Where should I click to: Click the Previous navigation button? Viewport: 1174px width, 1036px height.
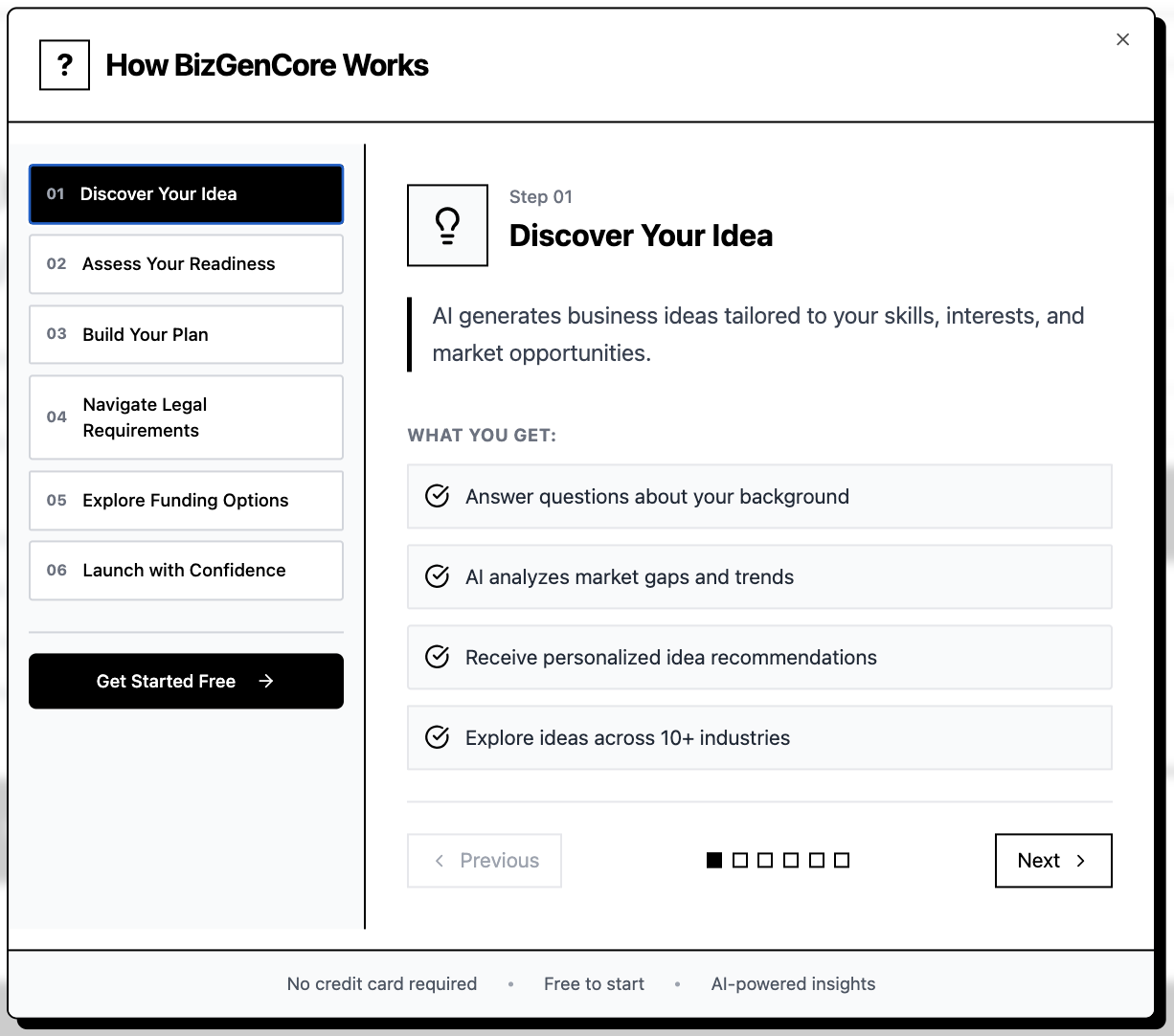click(485, 860)
